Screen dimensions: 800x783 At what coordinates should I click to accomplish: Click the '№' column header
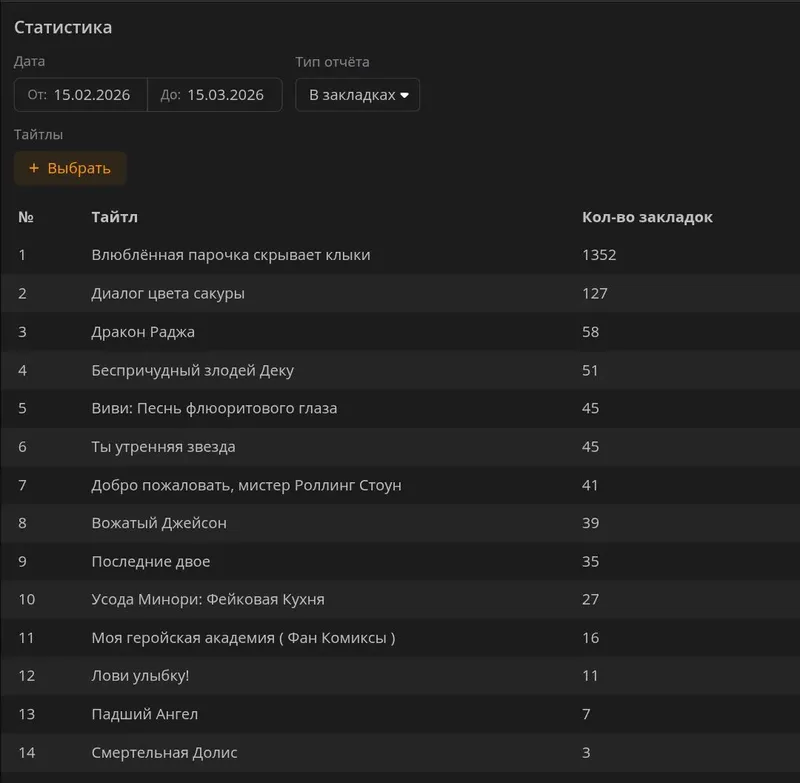click(x=26, y=217)
